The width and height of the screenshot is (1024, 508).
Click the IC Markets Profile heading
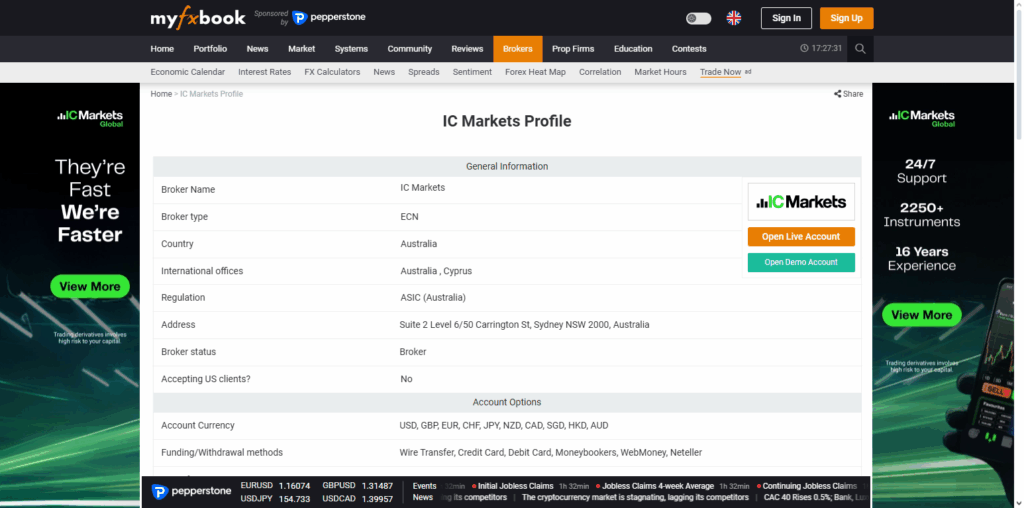pyautogui.click(x=507, y=121)
